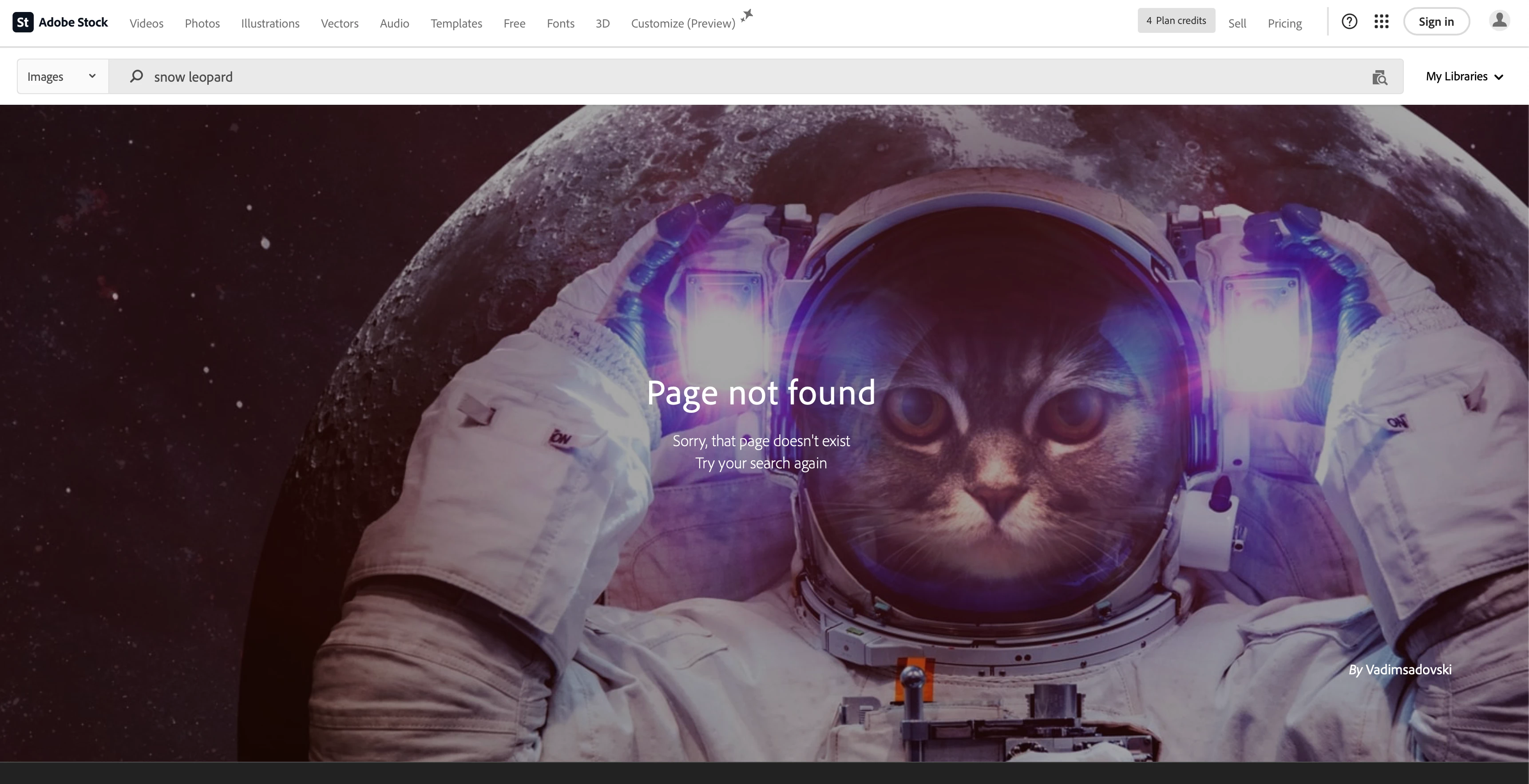Viewport: 1529px width, 784px height.
Task: Open the Photos menu
Action: (202, 23)
